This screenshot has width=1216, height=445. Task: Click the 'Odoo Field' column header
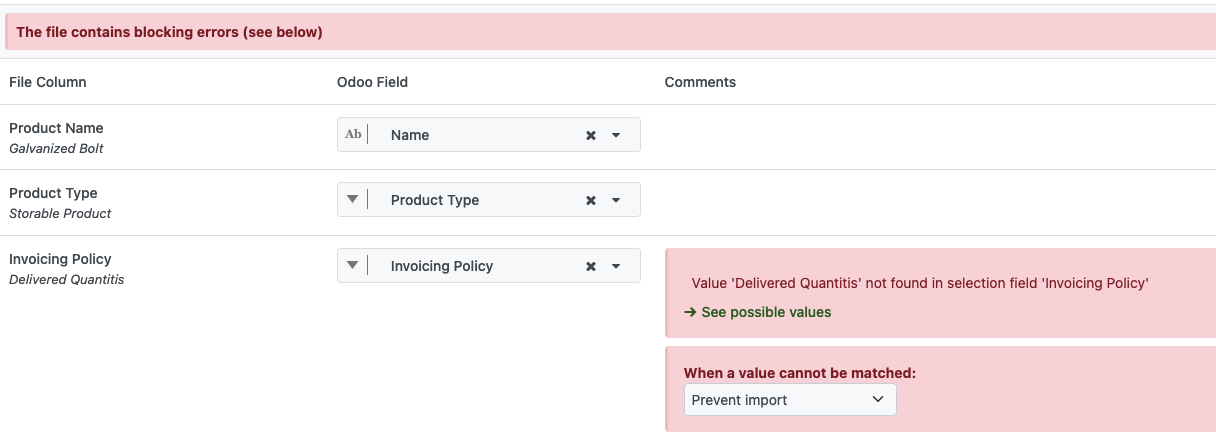pos(372,82)
